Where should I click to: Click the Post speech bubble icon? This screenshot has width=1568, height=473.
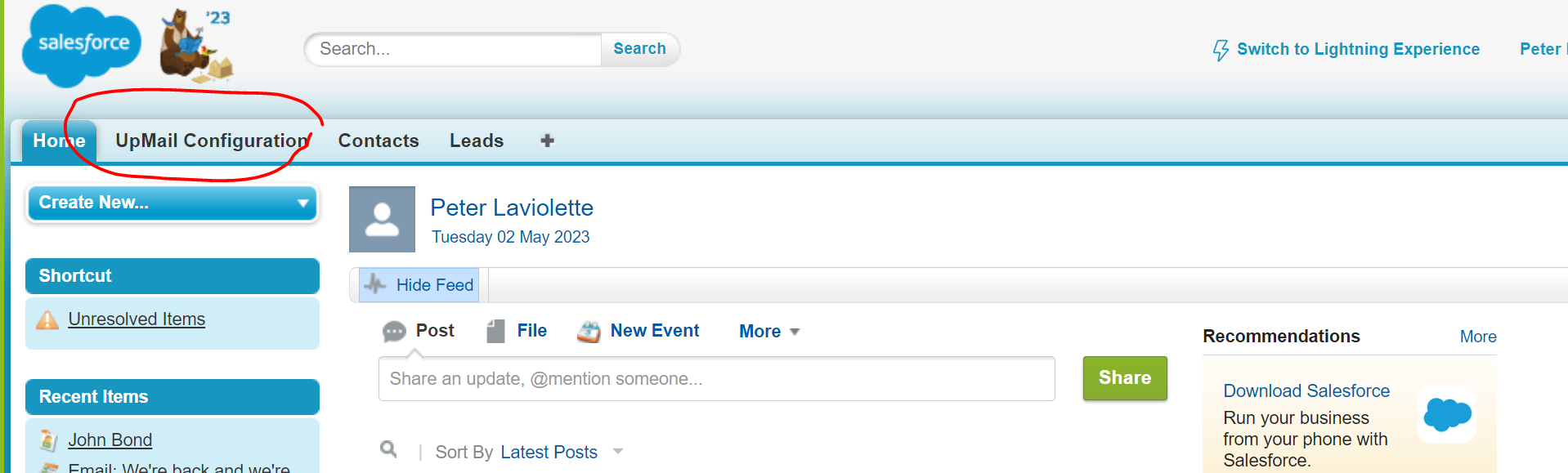[x=394, y=331]
